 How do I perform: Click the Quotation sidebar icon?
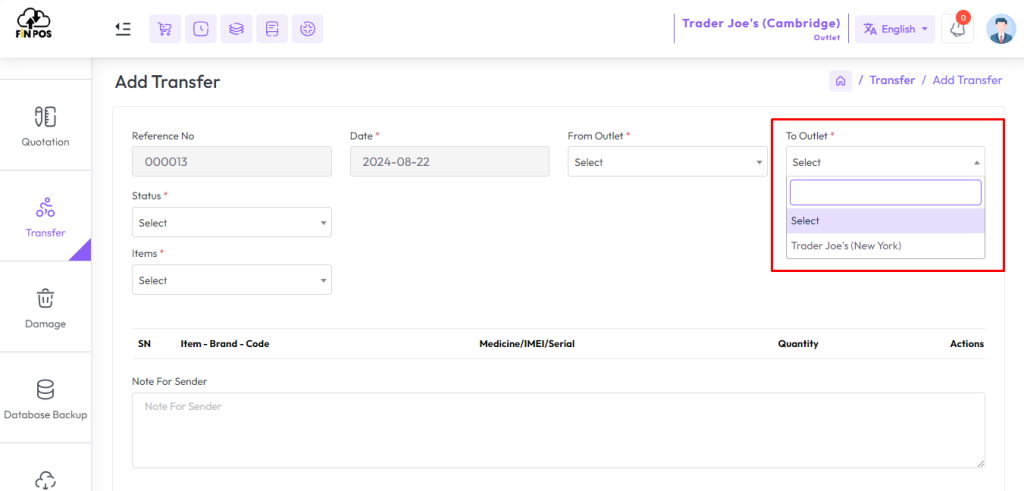tap(45, 117)
